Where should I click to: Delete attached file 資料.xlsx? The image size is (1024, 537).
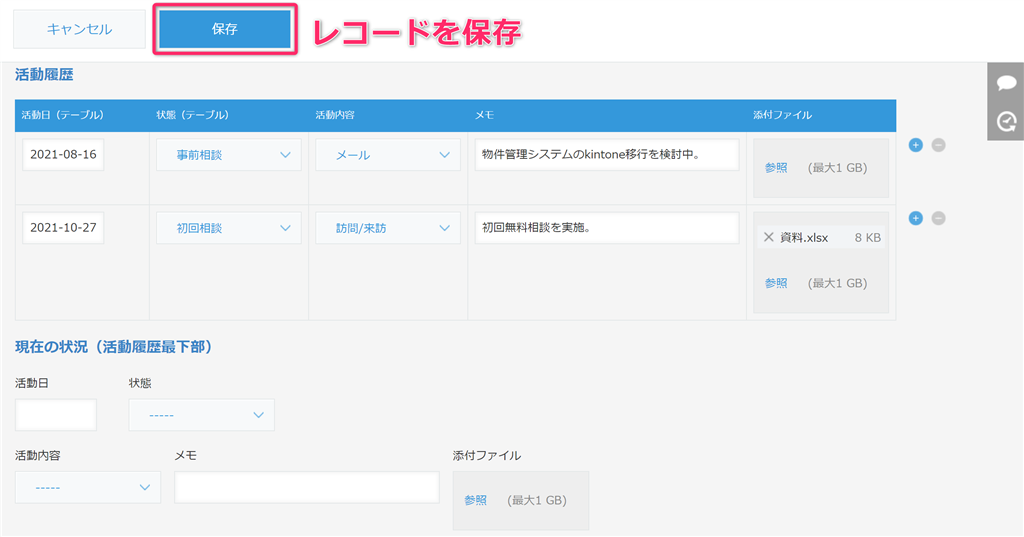[769, 237]
